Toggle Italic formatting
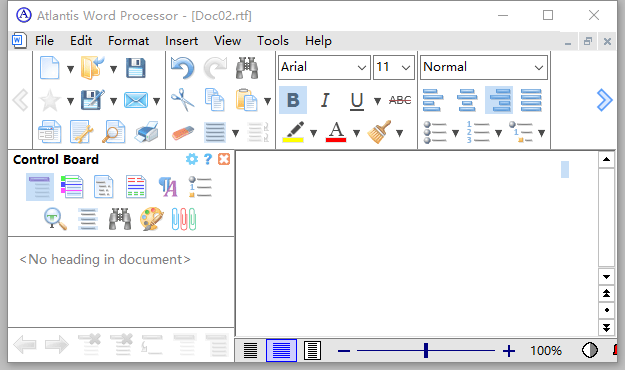This screenshot has width=625, height=370. (325, 100)
